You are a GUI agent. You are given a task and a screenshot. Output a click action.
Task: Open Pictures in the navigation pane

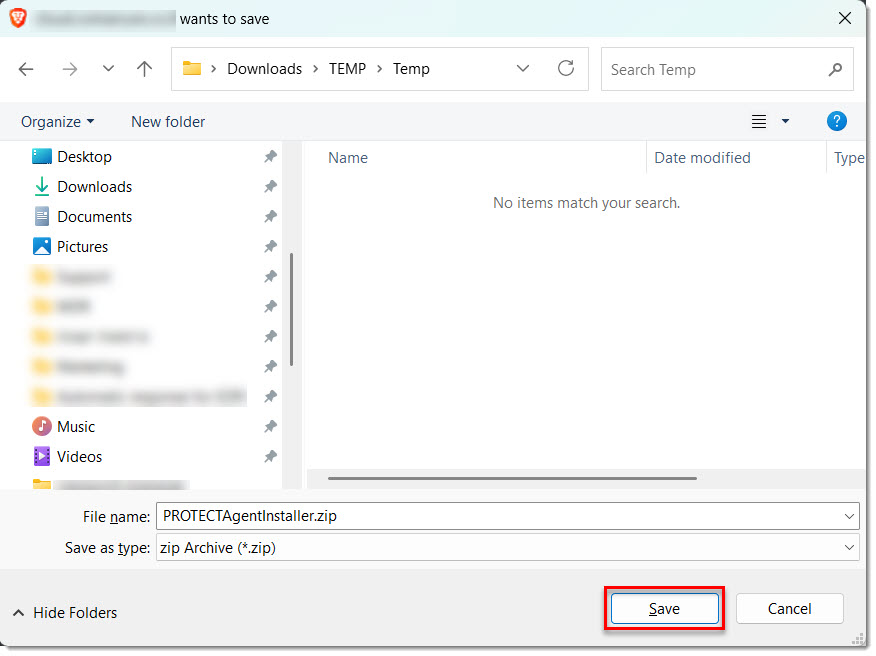pos(71,248)
